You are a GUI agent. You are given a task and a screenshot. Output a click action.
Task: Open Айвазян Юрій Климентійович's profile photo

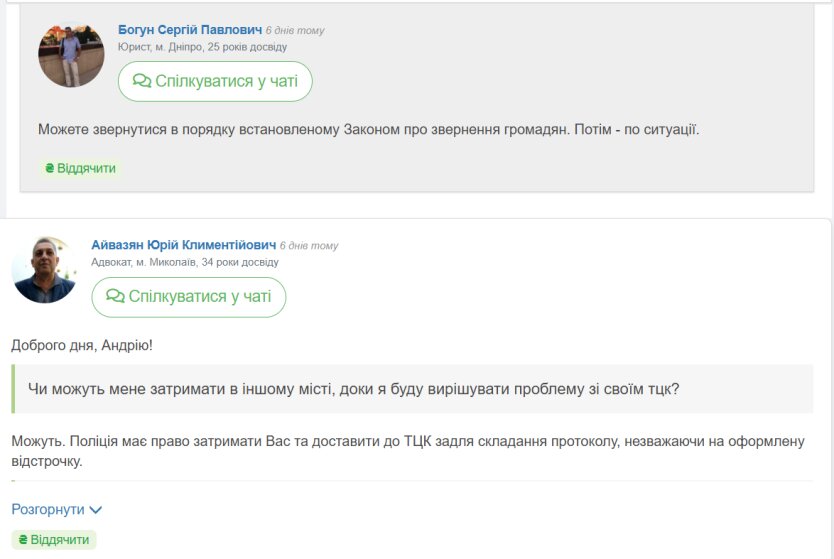pos(45,270)
